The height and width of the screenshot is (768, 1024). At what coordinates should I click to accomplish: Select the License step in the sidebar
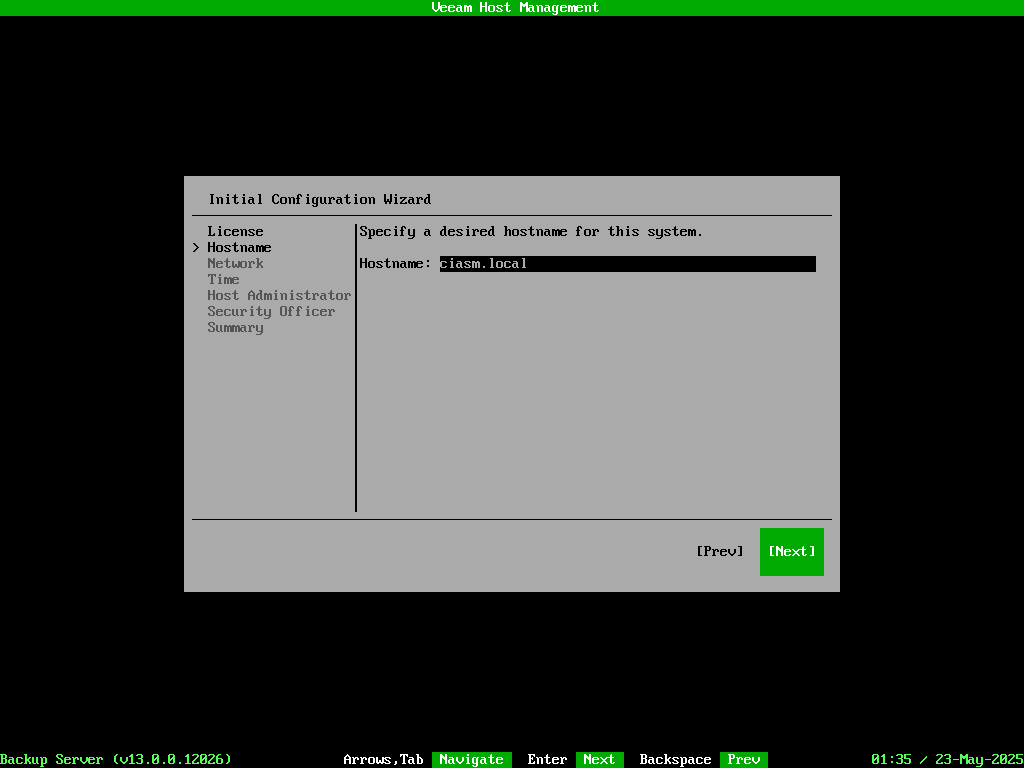click(235, 231)
